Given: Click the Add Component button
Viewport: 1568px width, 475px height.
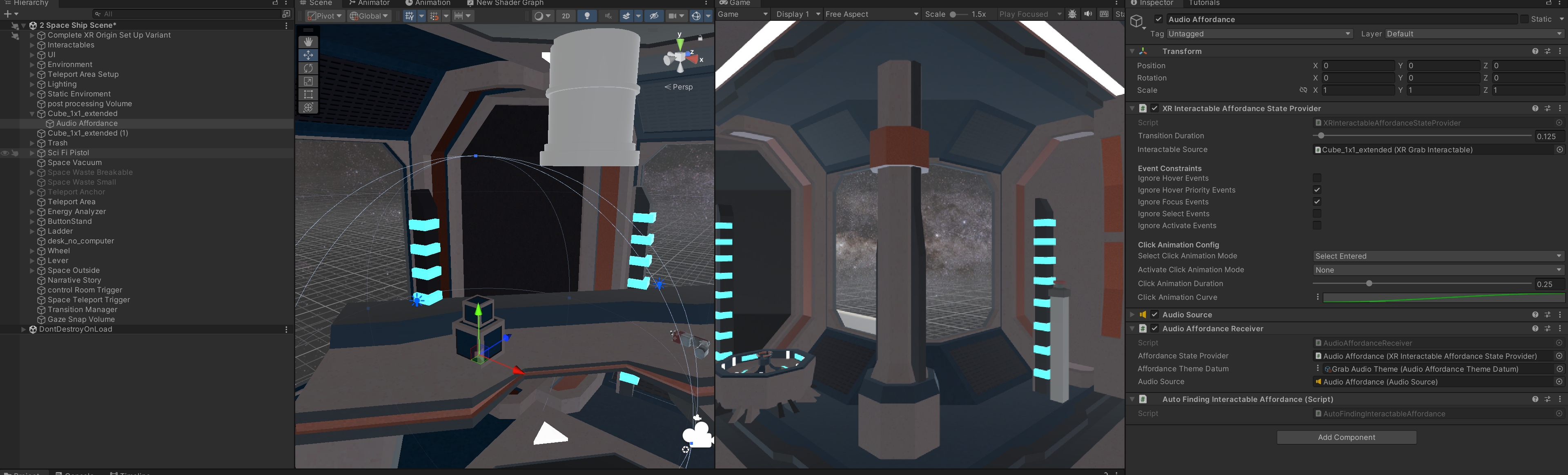Looking at the screenshot, I should [1346, 437].
